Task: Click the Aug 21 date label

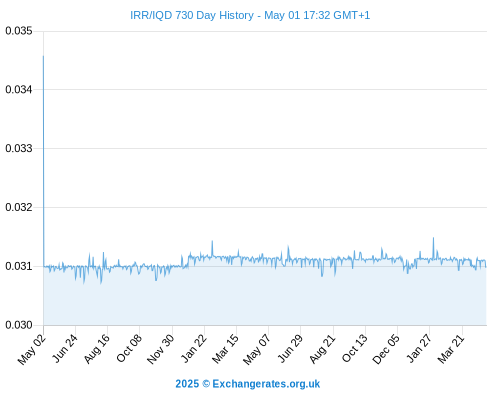Action: pyautogui.click(x=322, y=349)
